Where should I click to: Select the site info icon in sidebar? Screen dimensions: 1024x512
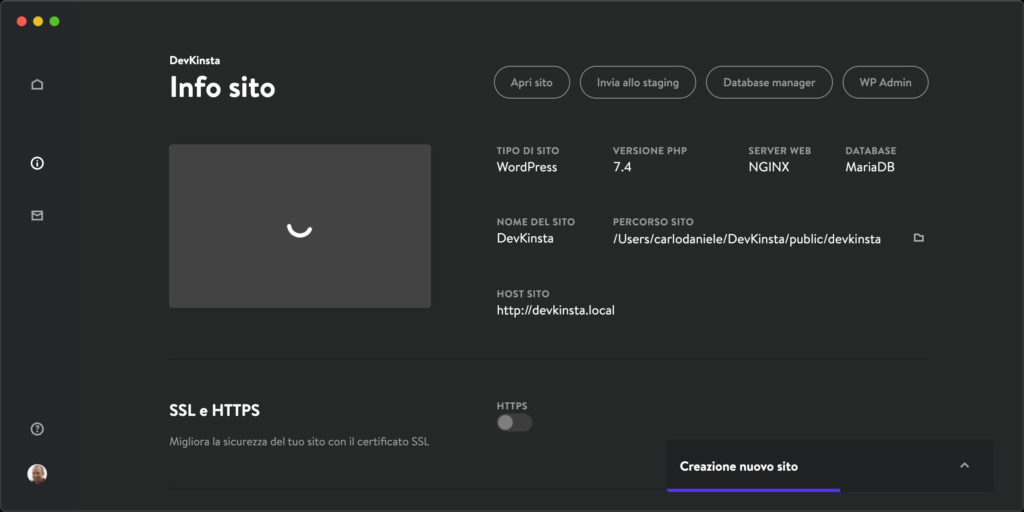tap(37, 163)
